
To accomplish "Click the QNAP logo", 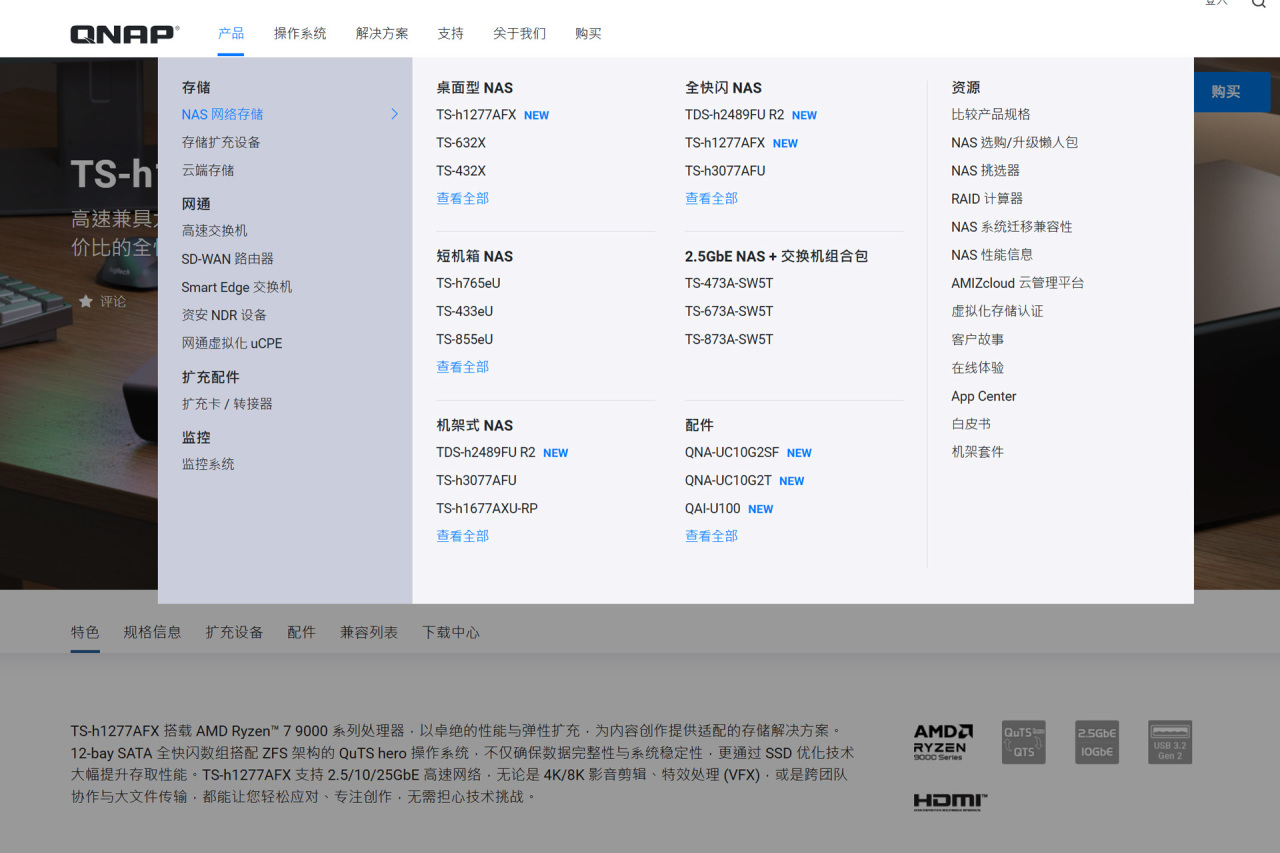I will coord(124,33).
